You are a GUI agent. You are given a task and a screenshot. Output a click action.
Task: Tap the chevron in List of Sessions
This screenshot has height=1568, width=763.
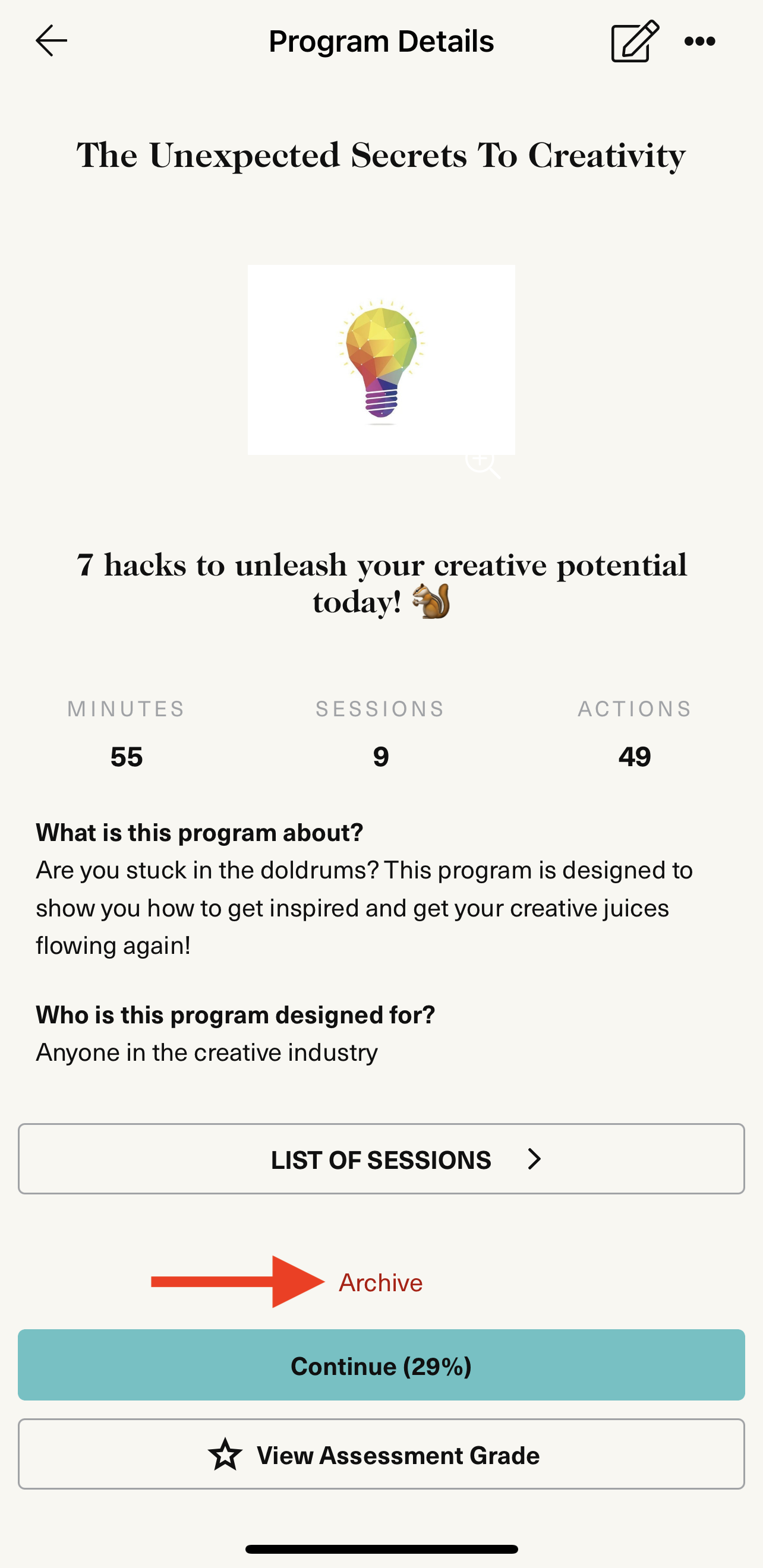click(534, 1159)
